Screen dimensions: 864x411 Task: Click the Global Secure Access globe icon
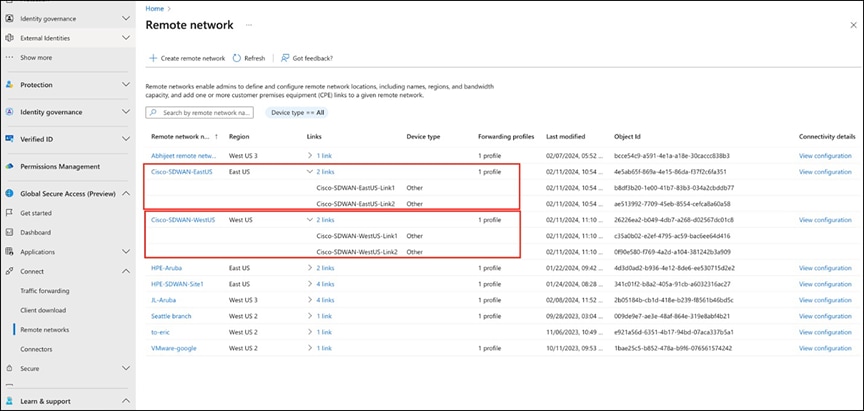click(x=9, y=194)
